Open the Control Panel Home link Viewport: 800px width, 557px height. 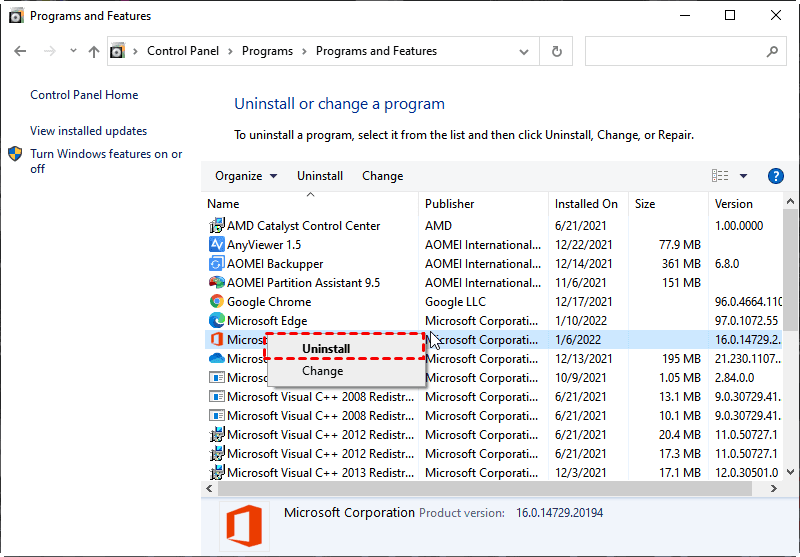click(x=84, y=95)
